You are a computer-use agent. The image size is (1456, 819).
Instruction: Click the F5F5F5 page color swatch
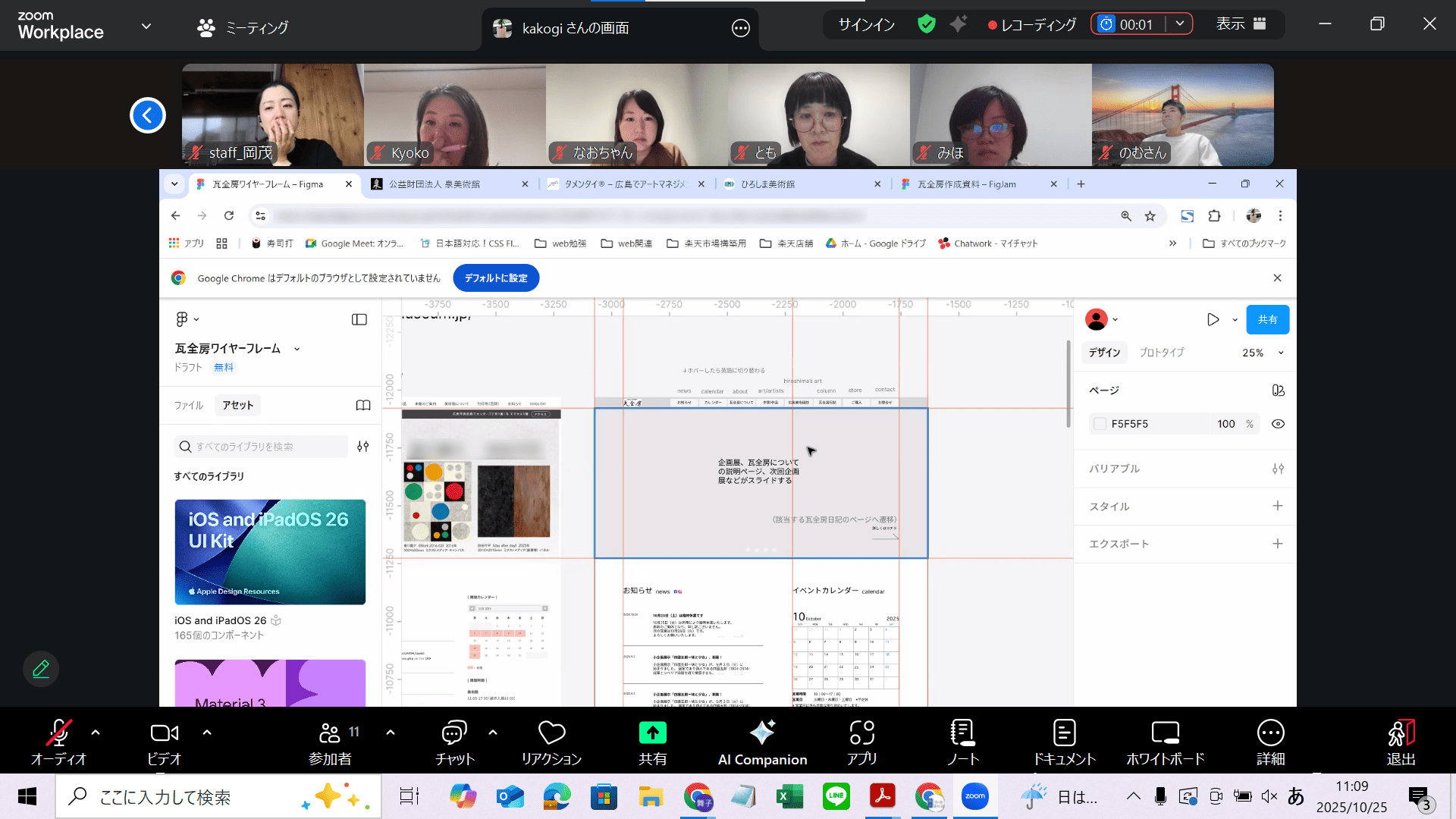click(x=1100, y=424)
